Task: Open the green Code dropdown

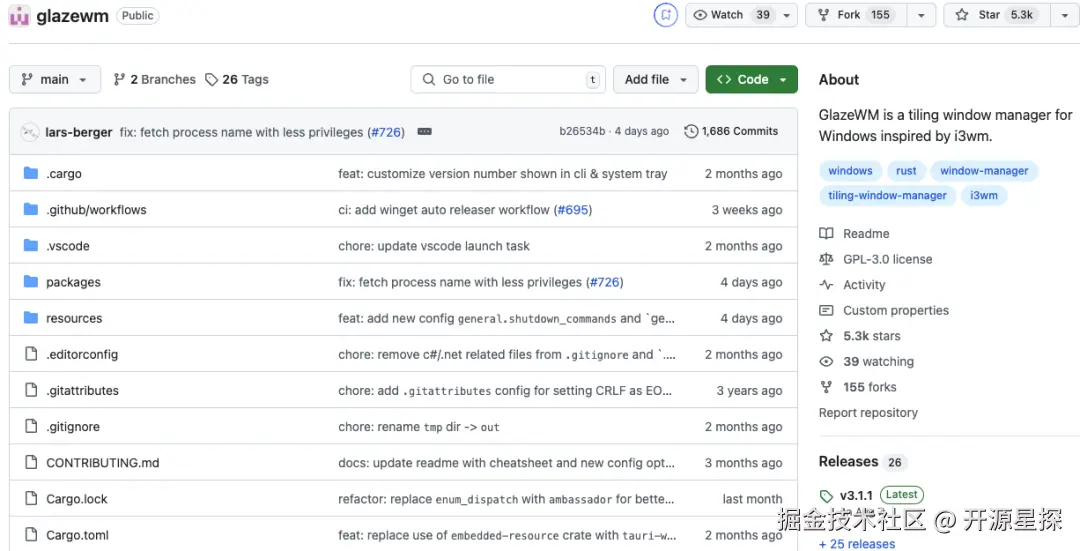Action: pyautogui.click(x=751, y=80)
